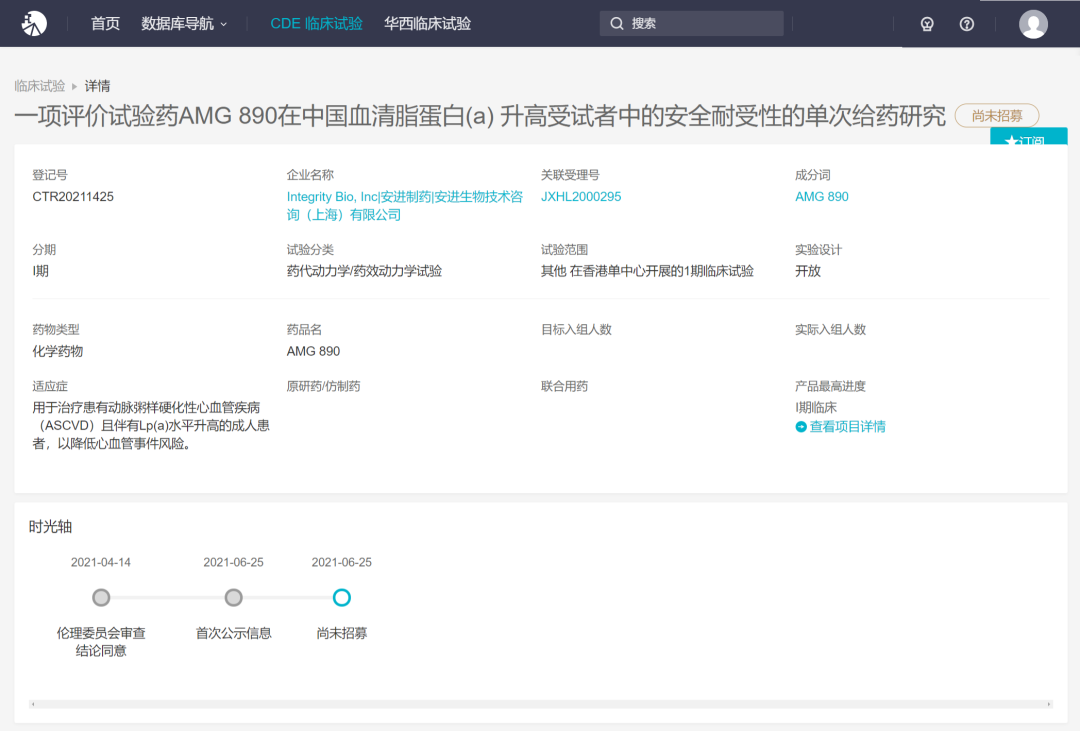Open the lightbulb tips icon
Image resolution: width=1080 pixels, height=731 pixels.
tap(927, 24)
